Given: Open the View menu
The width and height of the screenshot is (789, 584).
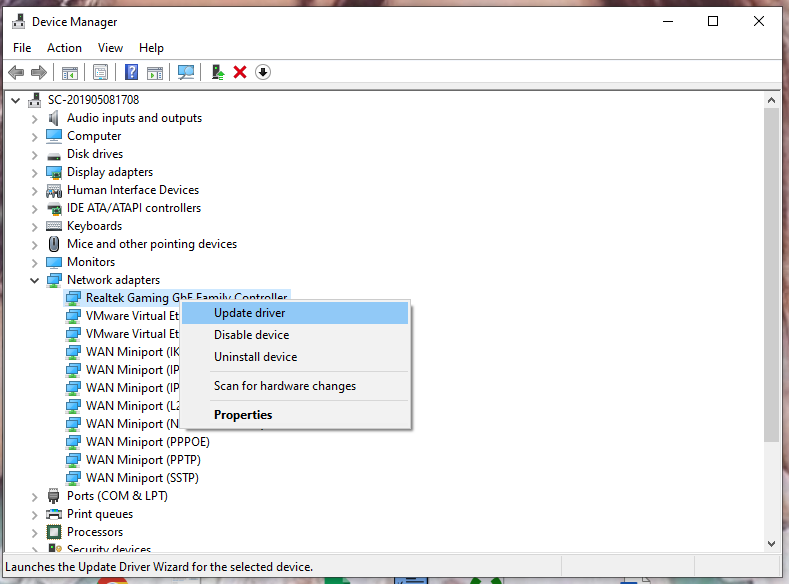Looking at the screenshot, I should 110,48.
